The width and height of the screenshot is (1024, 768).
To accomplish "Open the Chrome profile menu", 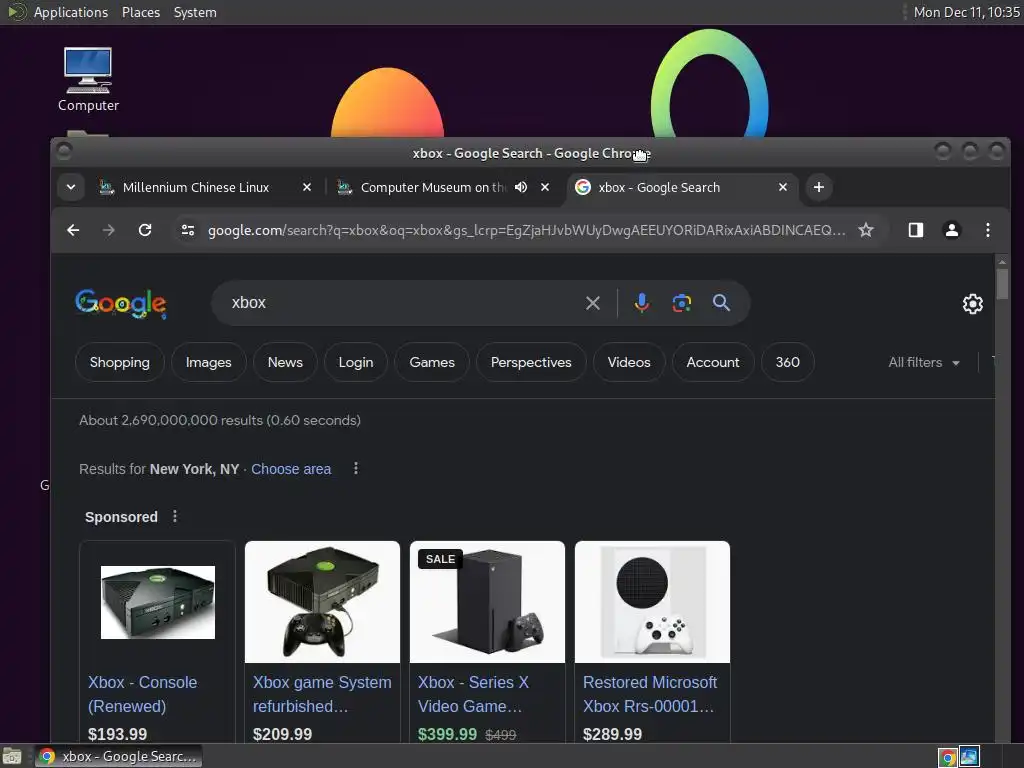I will [952, 230].
